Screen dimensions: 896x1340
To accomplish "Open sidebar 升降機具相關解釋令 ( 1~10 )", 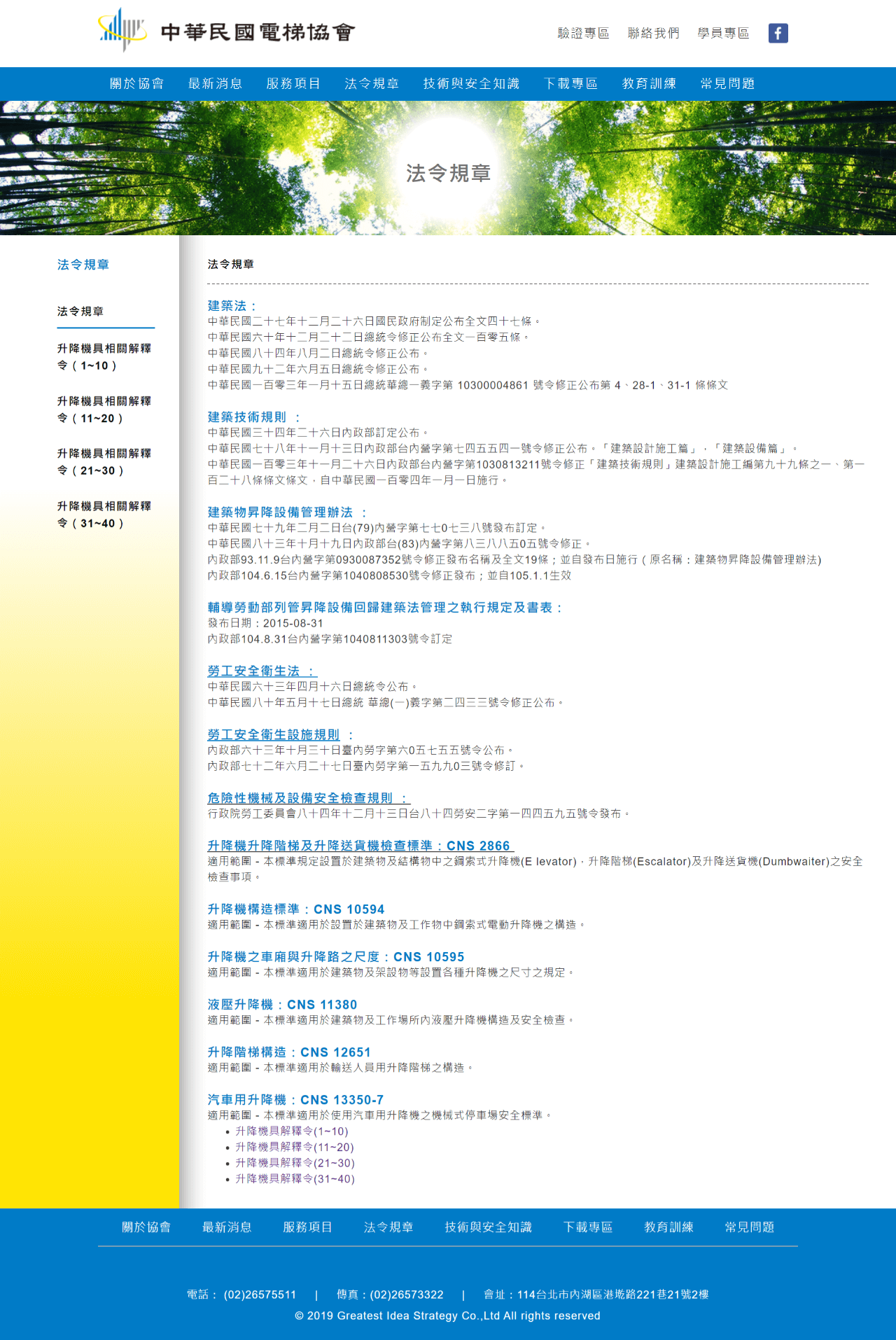I will click(104, 357).
